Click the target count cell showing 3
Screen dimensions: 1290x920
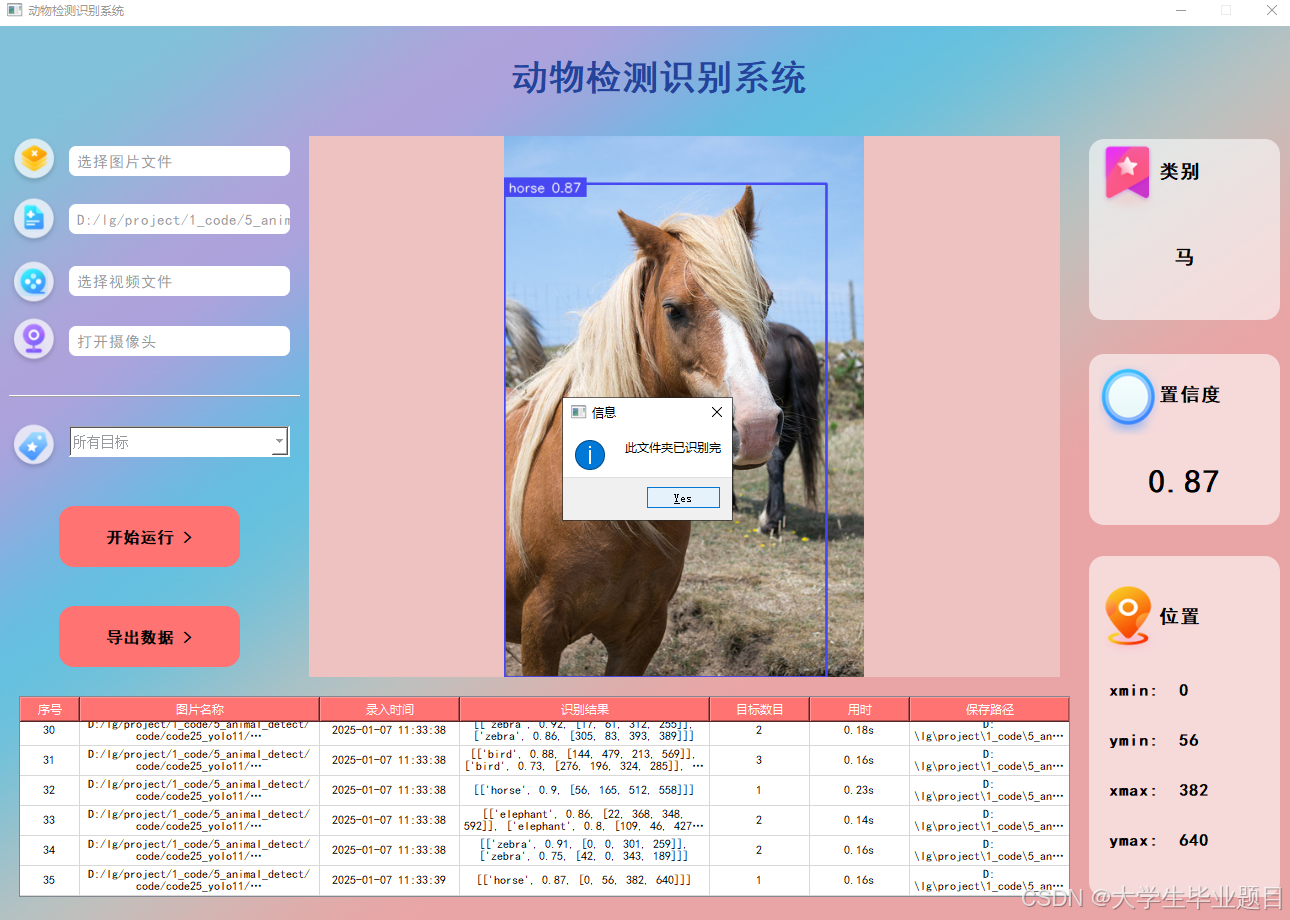click(759, 760)
